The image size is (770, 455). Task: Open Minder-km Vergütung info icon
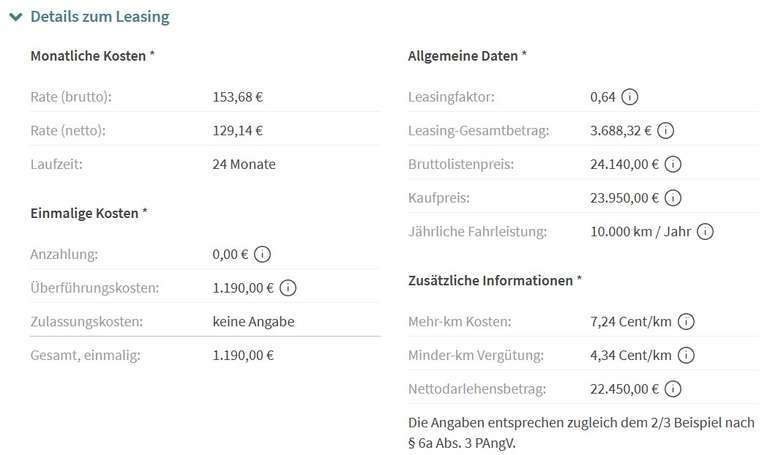[x=686, y=355]
